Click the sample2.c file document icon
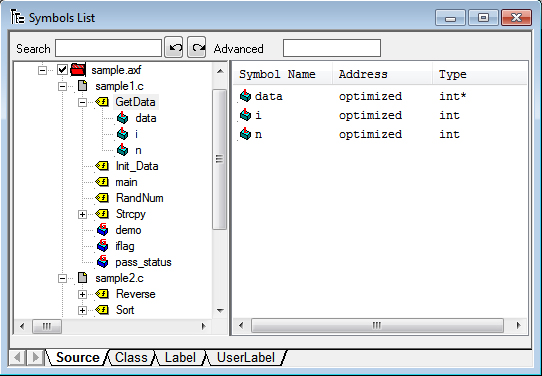This screenshot has height=376, width=542. [82, 278]
